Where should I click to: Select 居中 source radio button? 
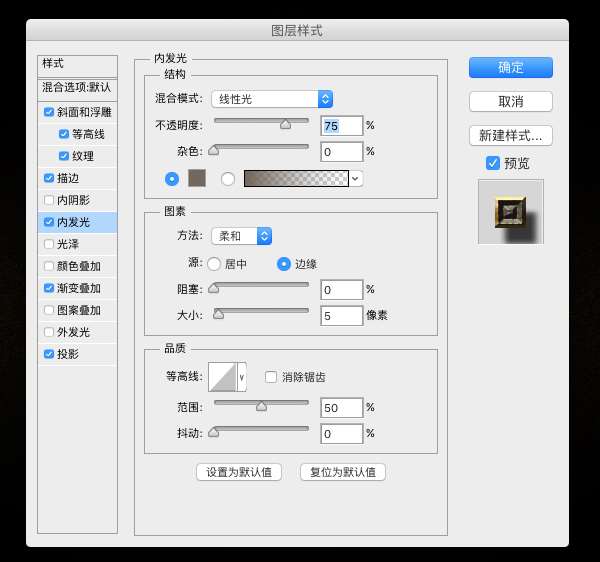[214, 264]
